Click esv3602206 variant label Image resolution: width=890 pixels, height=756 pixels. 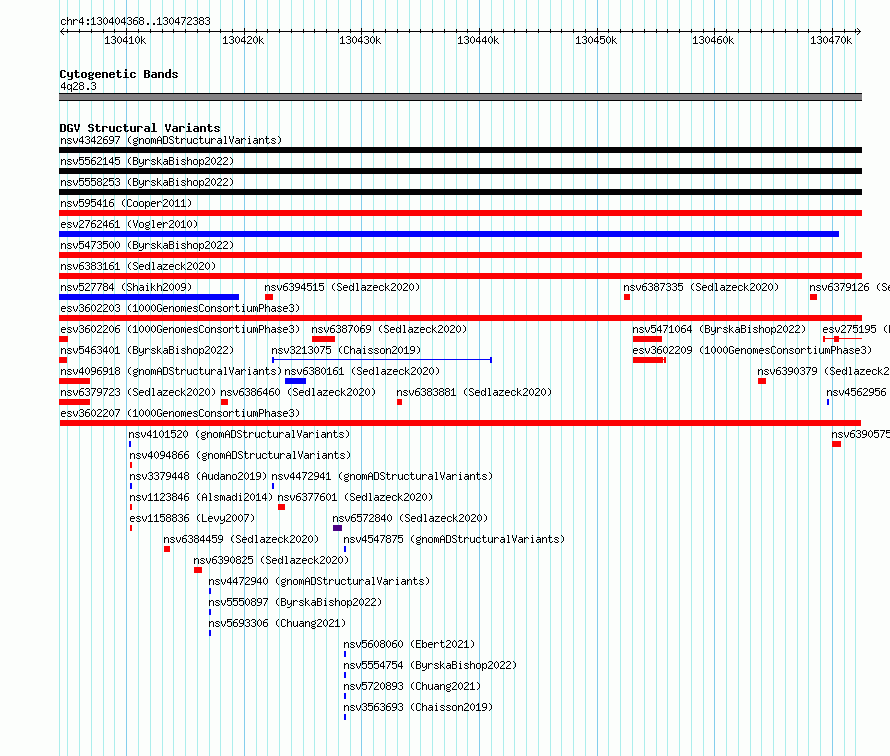180,329
